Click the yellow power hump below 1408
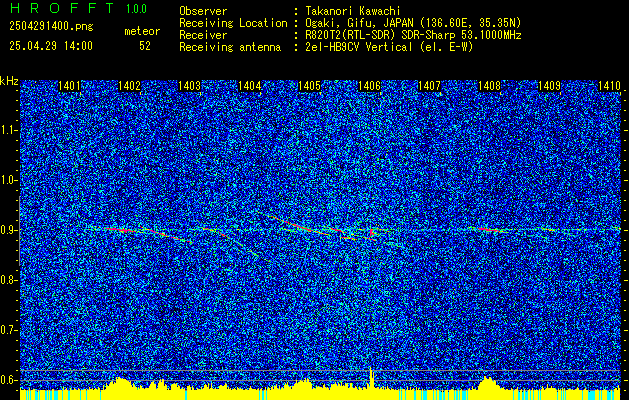The width and height of the screenshot is (629, 400). click(487, 382)
